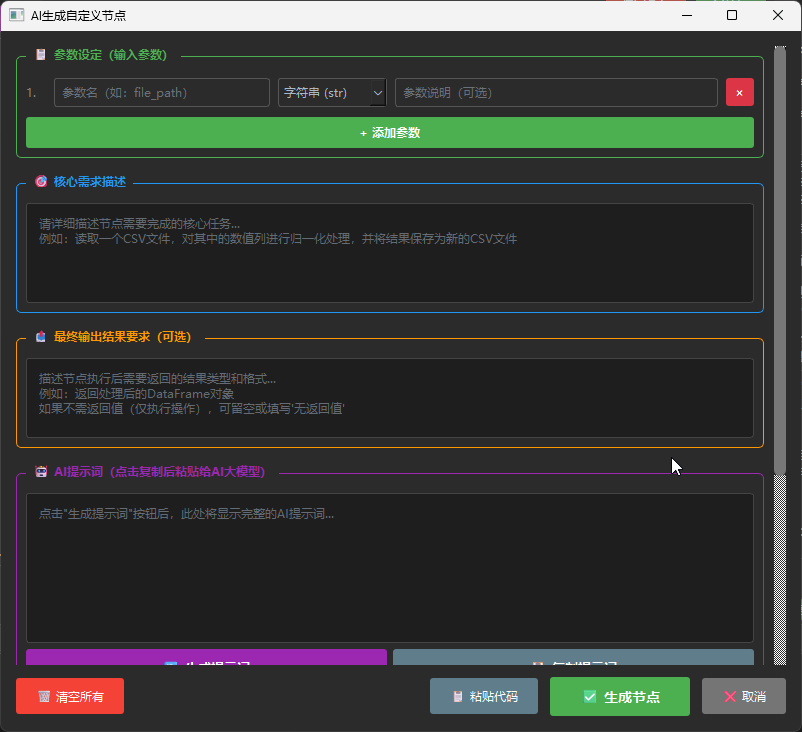Open the parameter type dropdown showing 字符串 (str)
The image size is (802, 732).
coord(330,91)
